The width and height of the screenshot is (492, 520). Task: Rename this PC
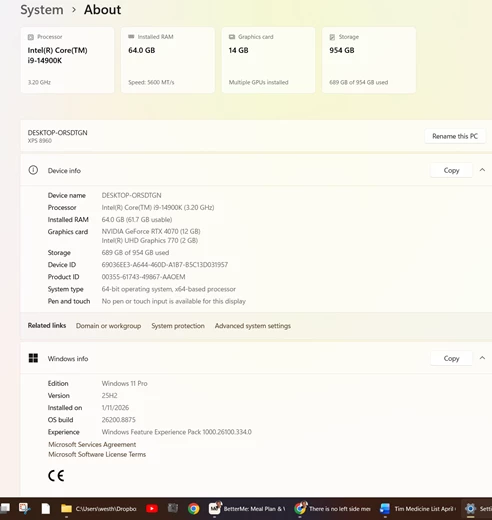455,136
